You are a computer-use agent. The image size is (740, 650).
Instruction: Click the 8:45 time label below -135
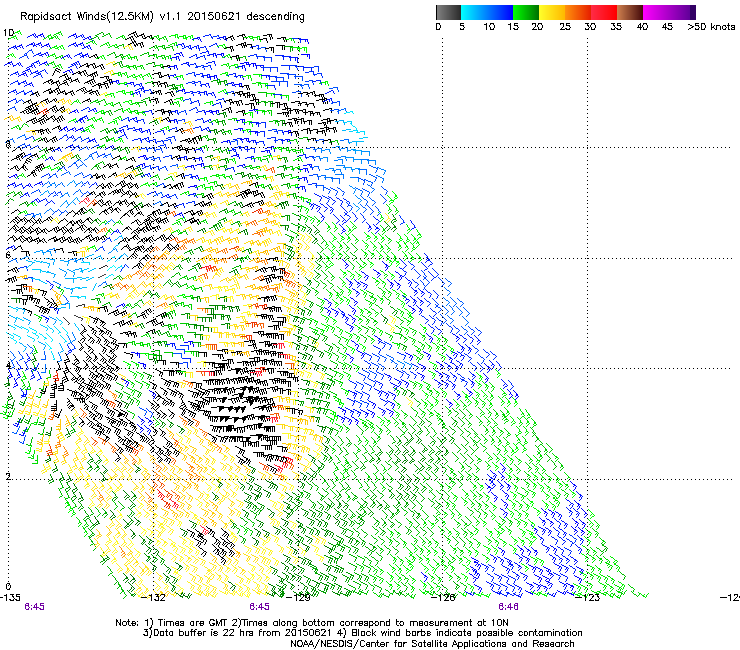[34, 607]
